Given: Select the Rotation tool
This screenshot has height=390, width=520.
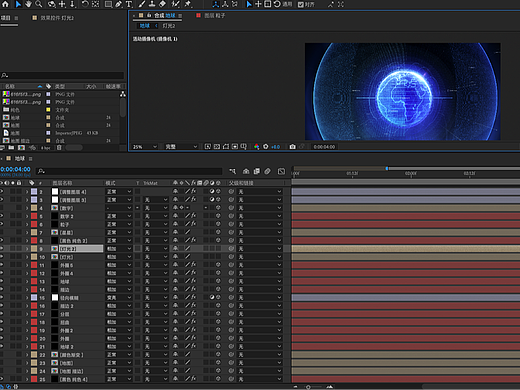Looking at the screenshot, I should (x=85, y=4).
